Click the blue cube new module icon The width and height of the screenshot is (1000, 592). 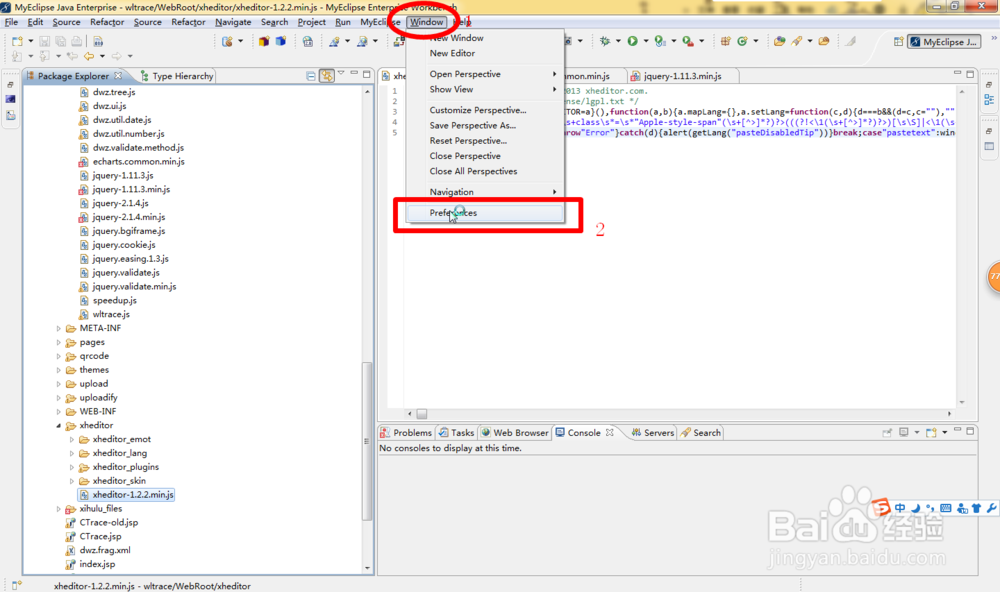(x=281, y=41)
